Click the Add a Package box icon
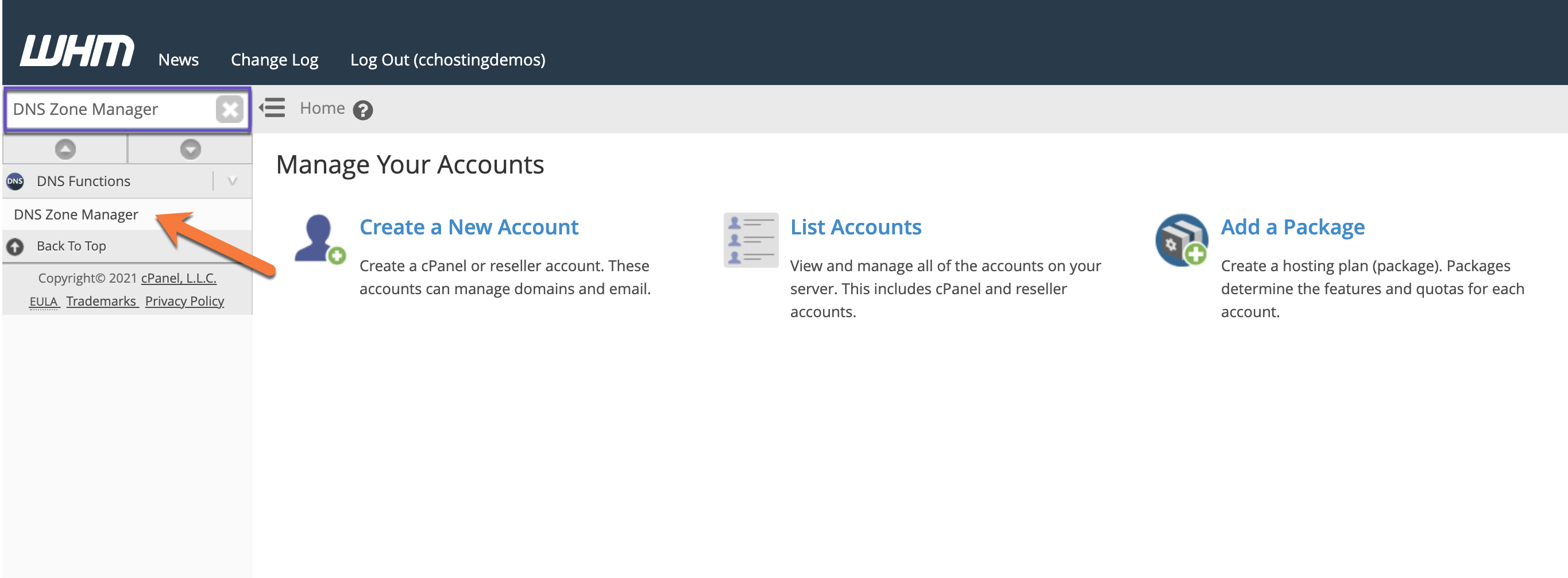The height and width of the screenshot is (578, 1568). coord(1181,240)
